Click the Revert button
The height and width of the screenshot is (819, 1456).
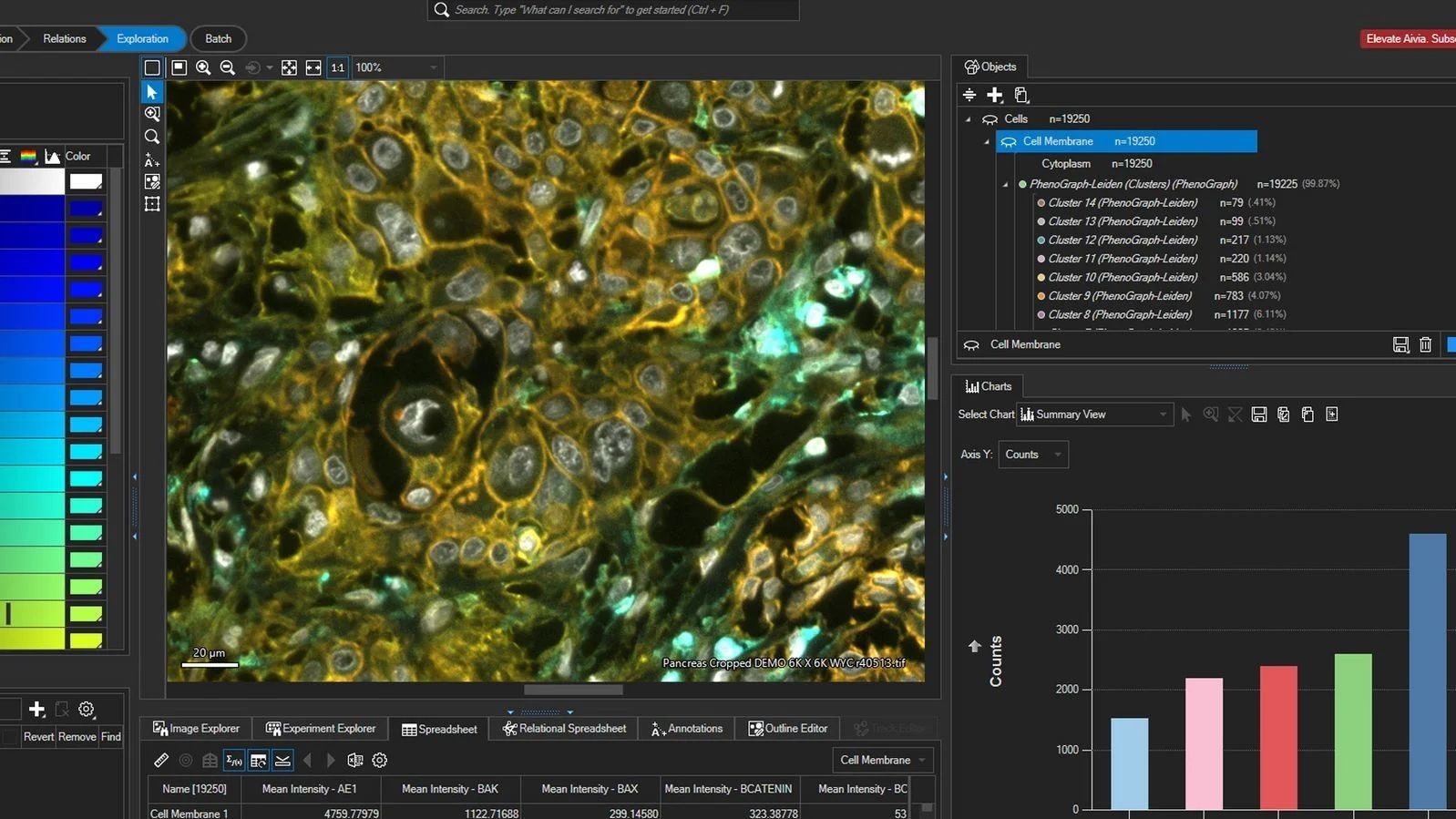coord(38,737)
